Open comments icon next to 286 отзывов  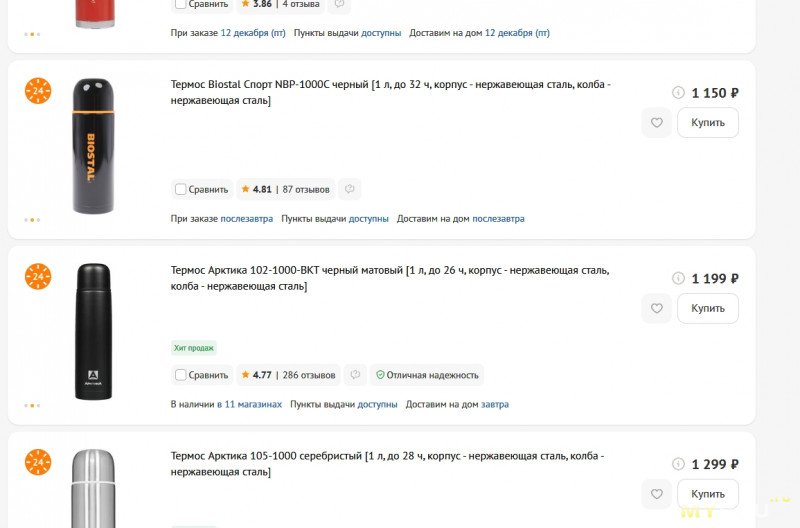354,375
